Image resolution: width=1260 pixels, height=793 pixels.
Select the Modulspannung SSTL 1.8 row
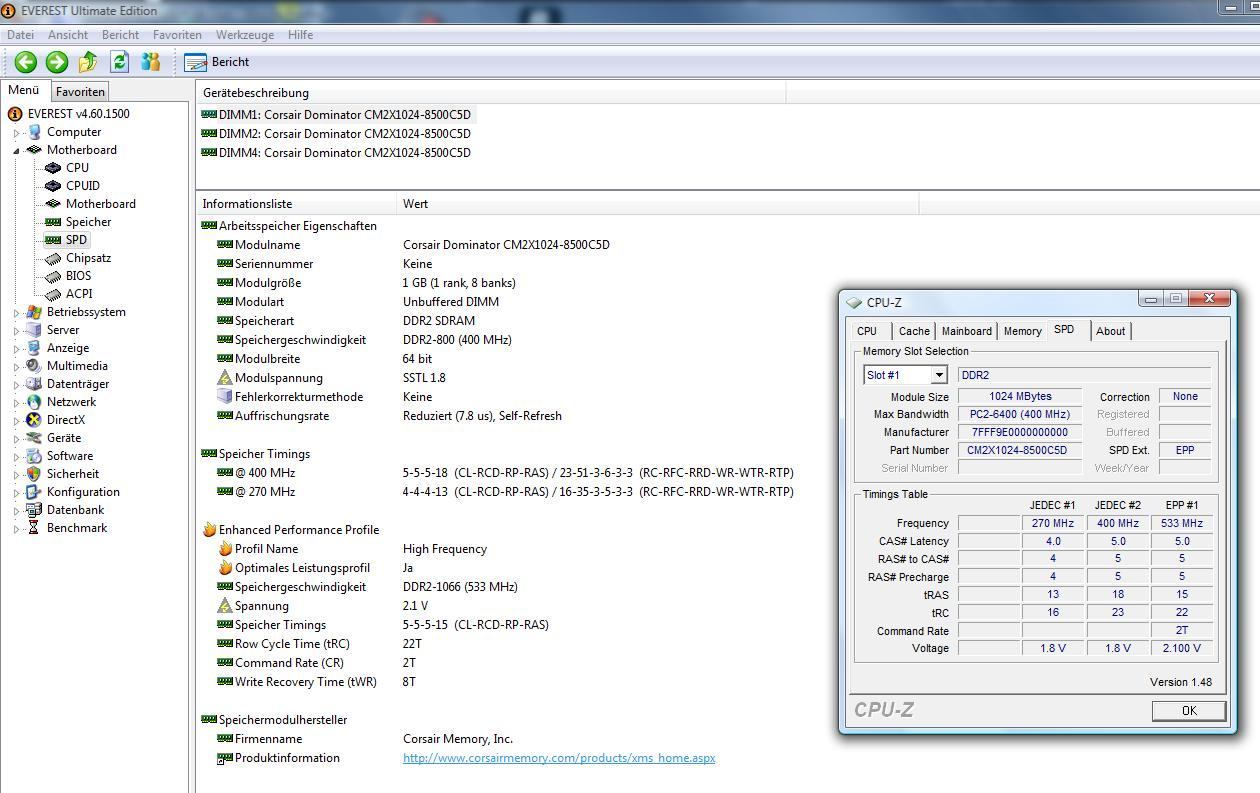(x=331, y=378)
